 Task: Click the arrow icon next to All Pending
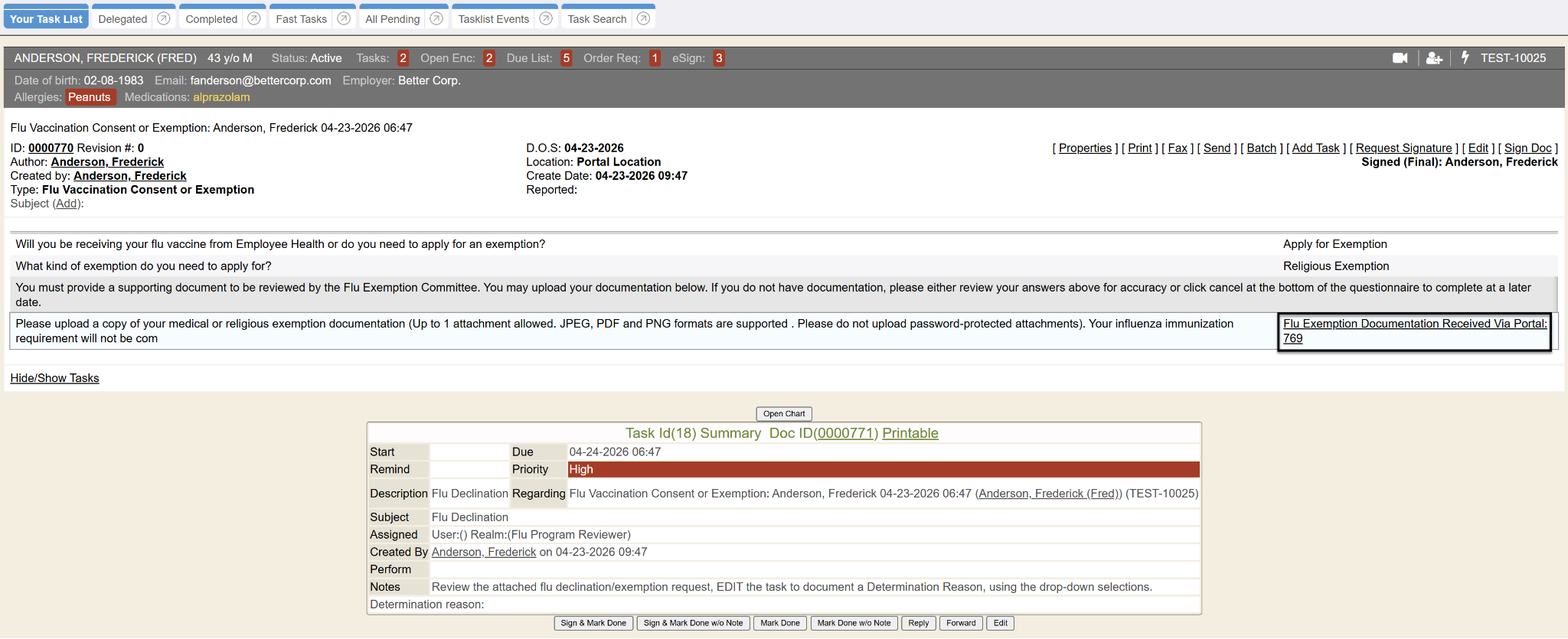pos(436,18)
